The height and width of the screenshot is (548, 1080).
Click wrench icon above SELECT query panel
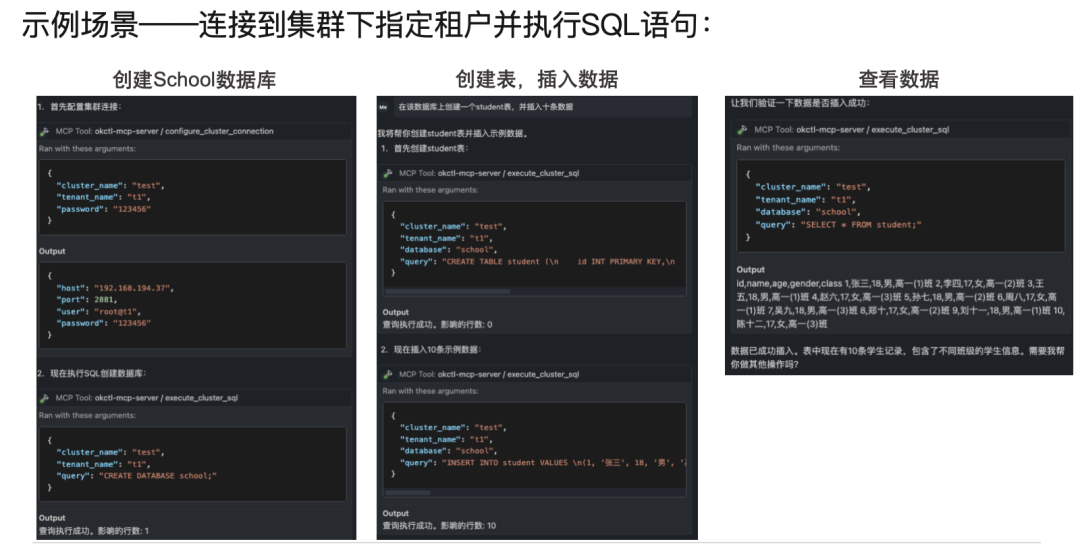pos(742,130)
